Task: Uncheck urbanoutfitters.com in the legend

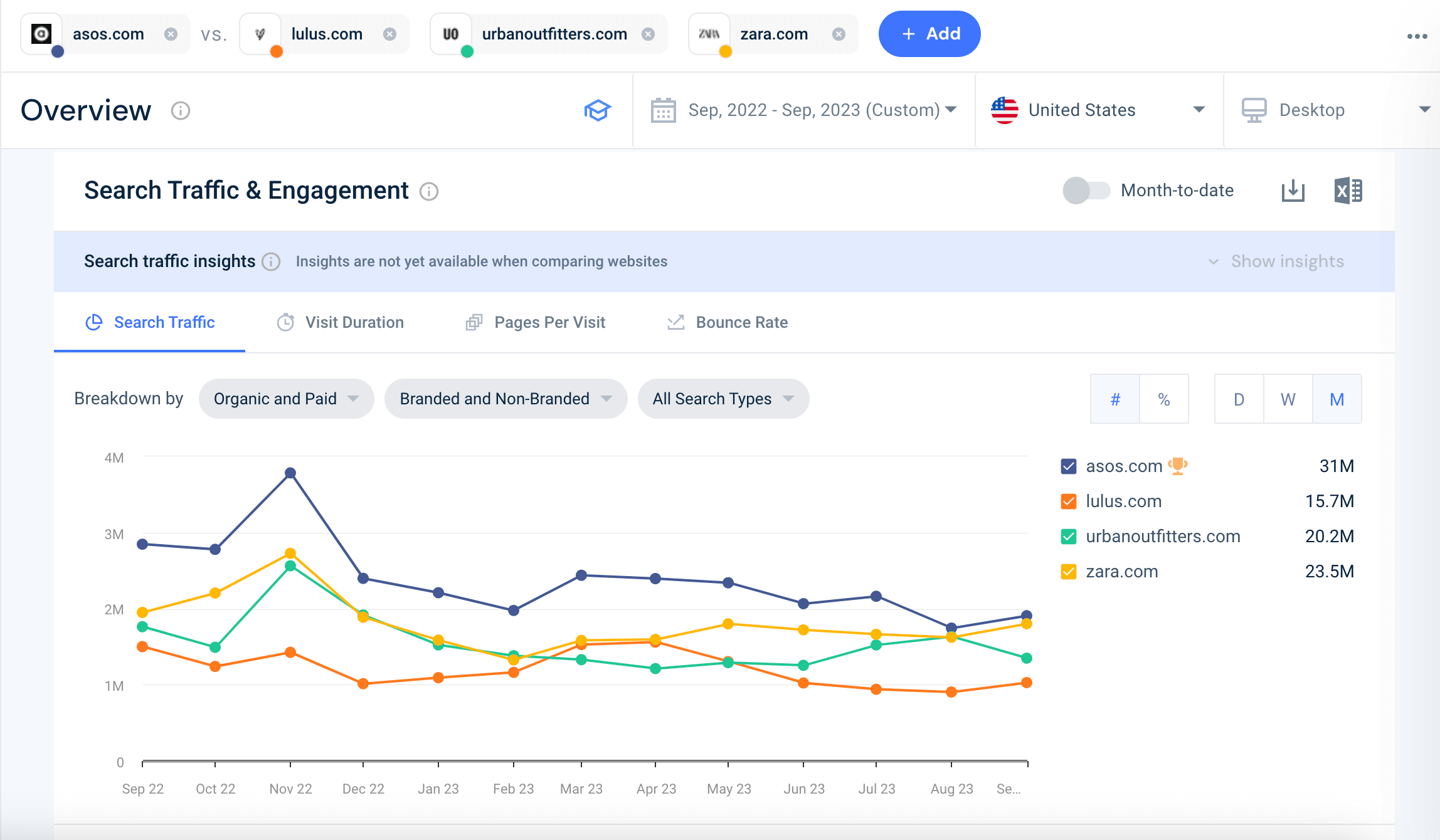Action: coord(1068,536)
